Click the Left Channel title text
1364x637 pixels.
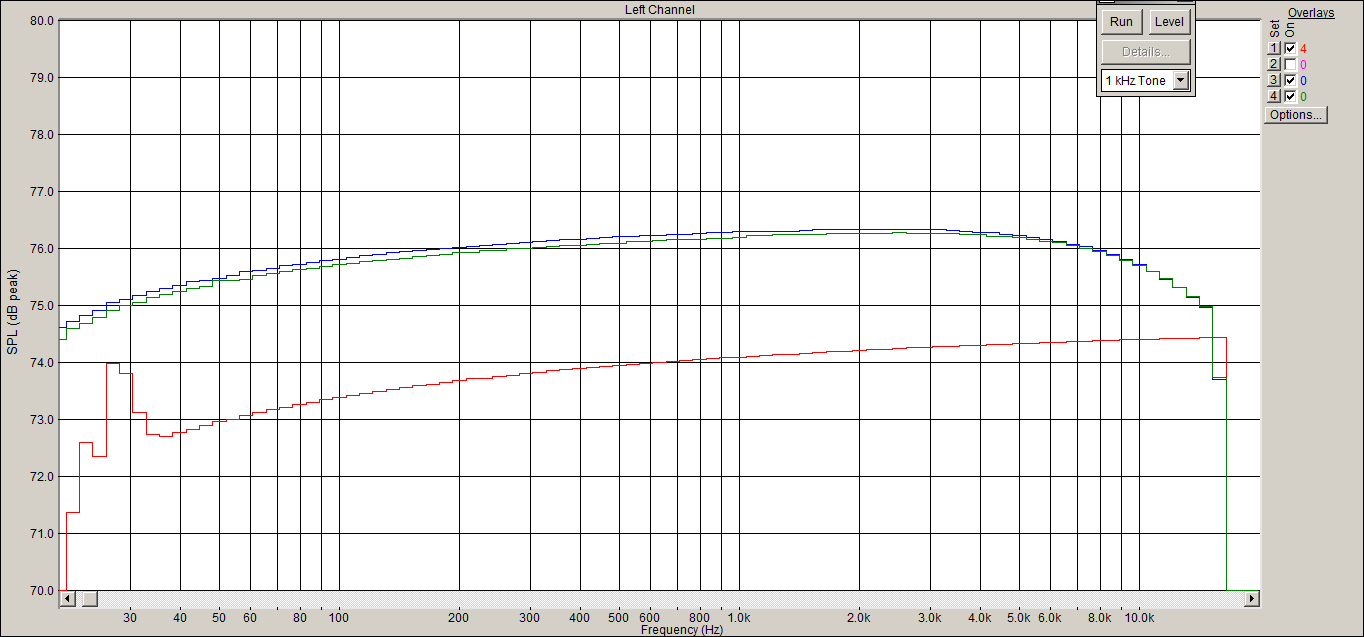(660, 9)
